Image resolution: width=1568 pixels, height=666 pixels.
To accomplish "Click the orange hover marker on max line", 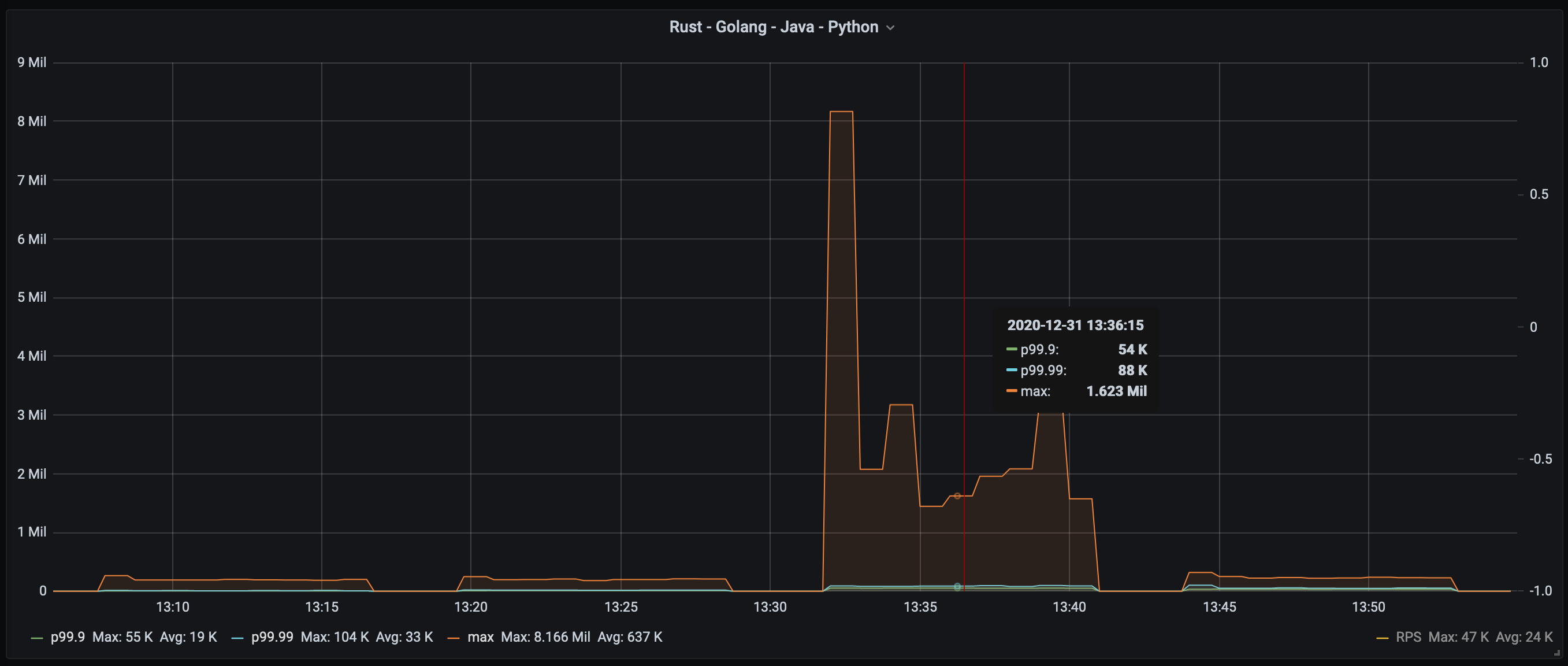I will (957, 496).
